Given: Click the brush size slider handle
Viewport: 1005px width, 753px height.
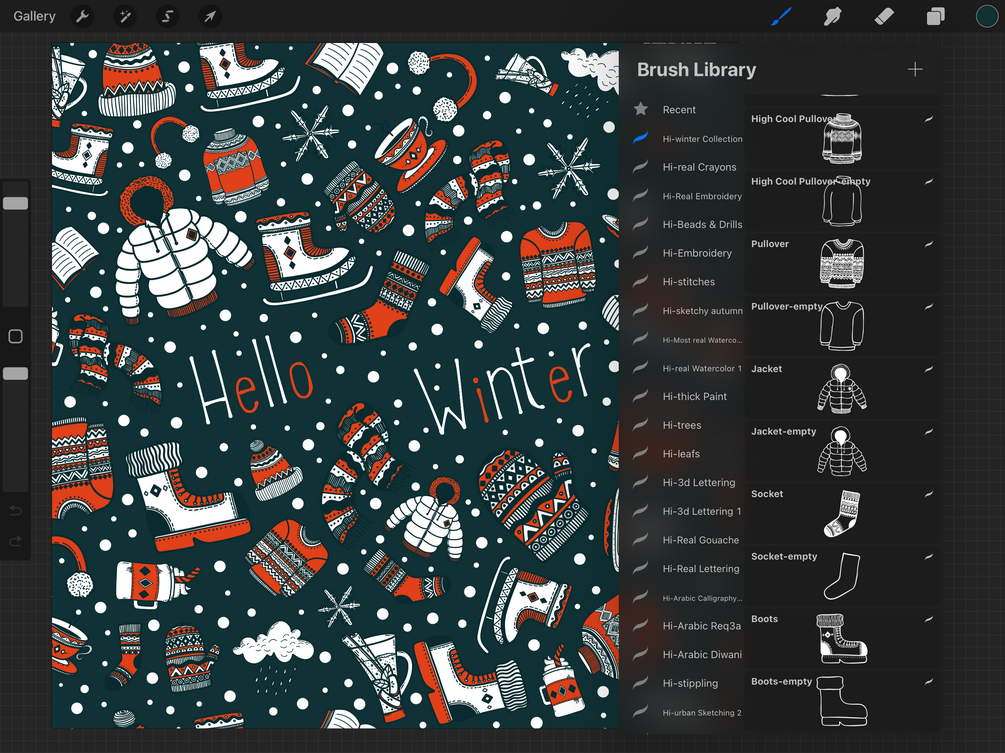Looking at the screenshot, I should click(x=15, y=203).
